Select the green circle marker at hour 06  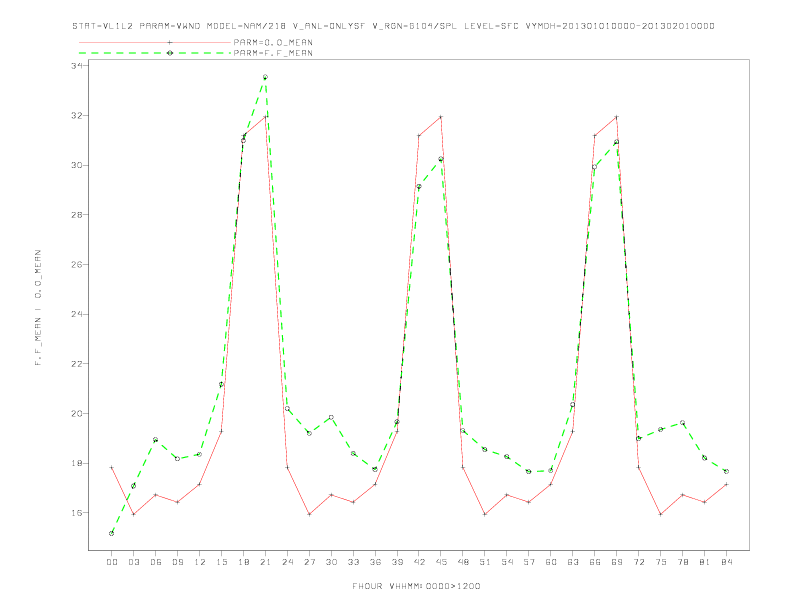tap(156, 440)
